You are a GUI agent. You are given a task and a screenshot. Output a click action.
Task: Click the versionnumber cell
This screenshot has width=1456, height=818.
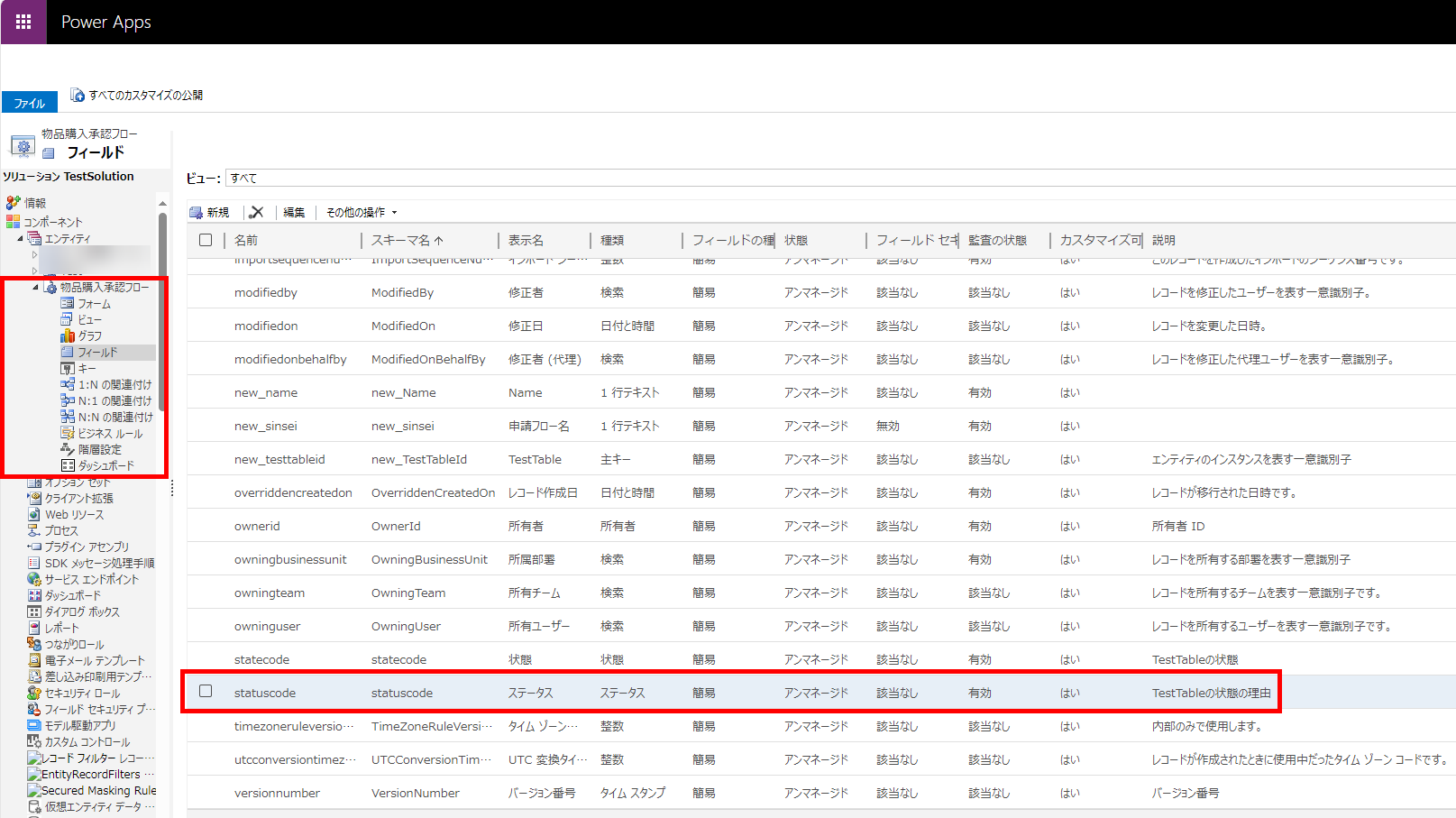pos(277,793)
